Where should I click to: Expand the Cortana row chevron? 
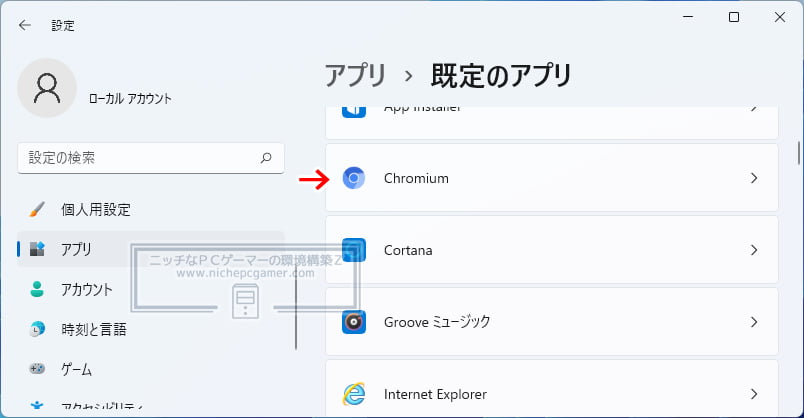point(754,250)
